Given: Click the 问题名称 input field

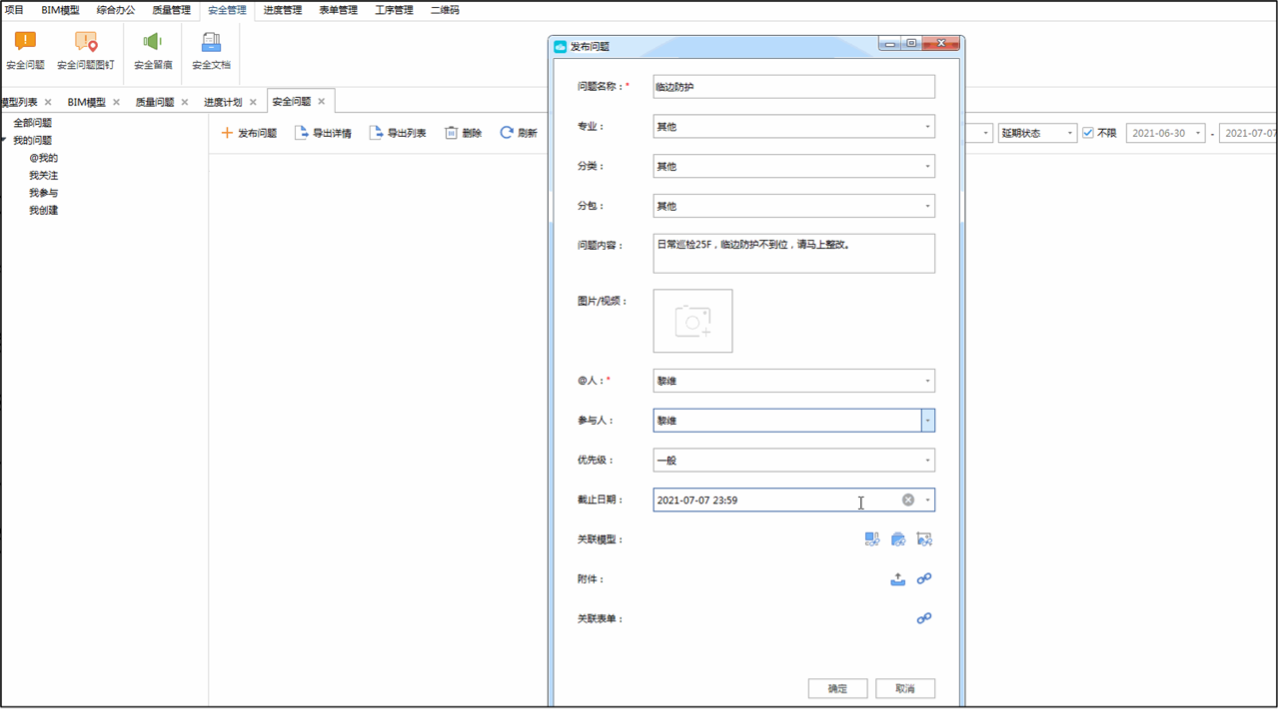Looking at the screenshot, I should tap(794, 87).
